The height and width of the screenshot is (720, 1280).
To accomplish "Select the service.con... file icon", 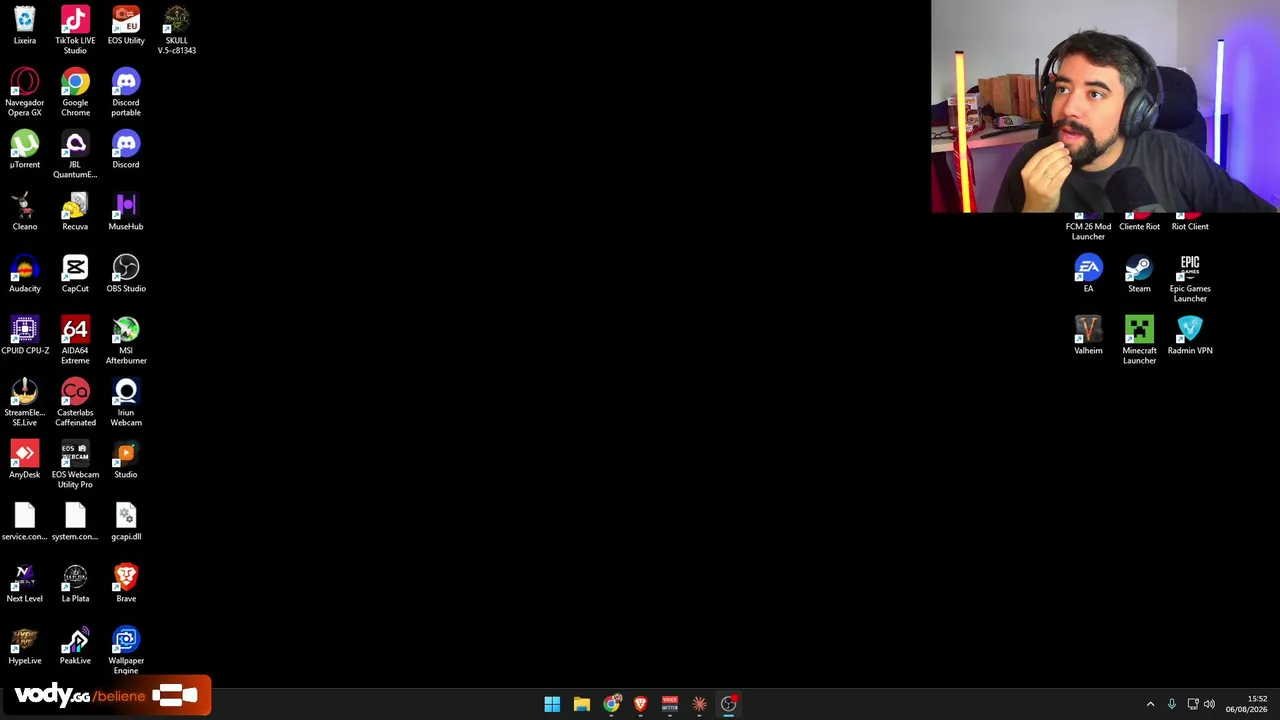I will [x=25, y=516].
